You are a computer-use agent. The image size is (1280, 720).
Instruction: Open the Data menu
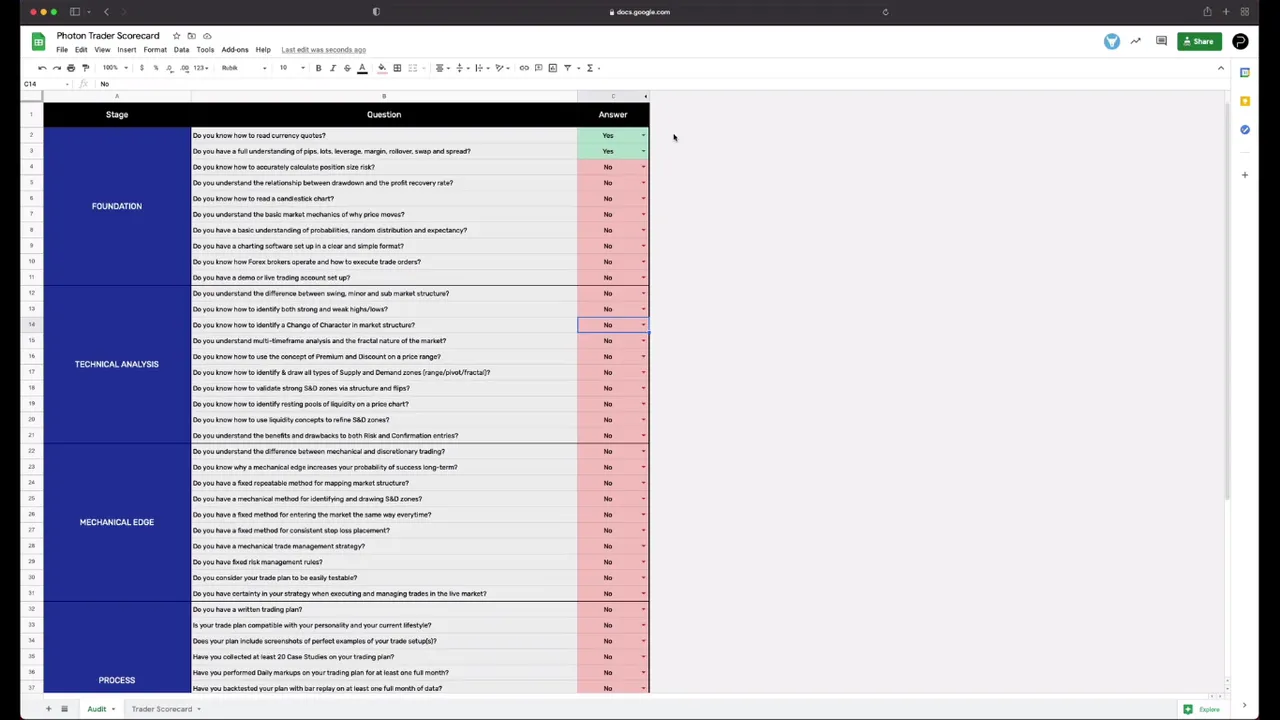[x=181, y=50]
